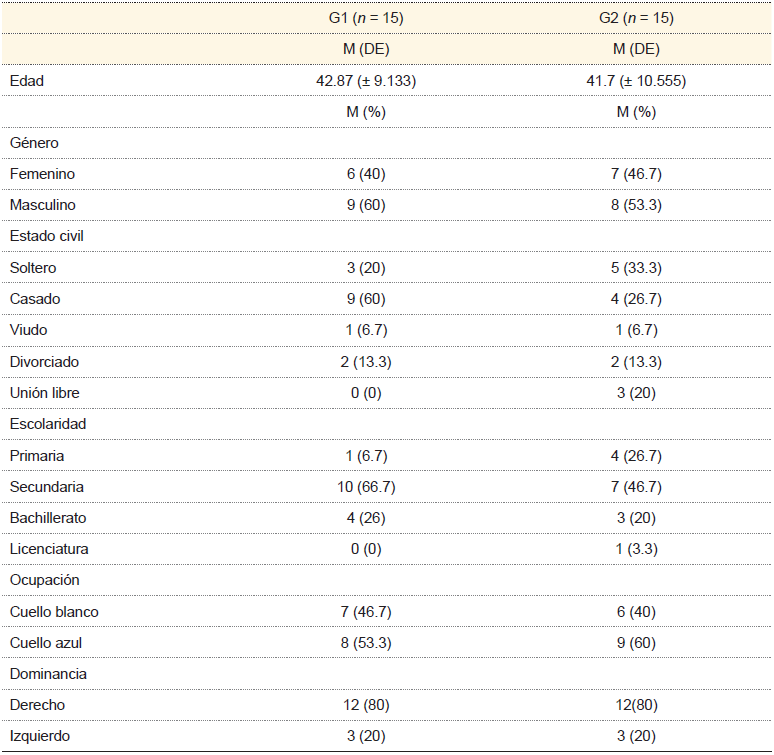
Task: Click the Unión libre row label
Action: pos(45,393)
